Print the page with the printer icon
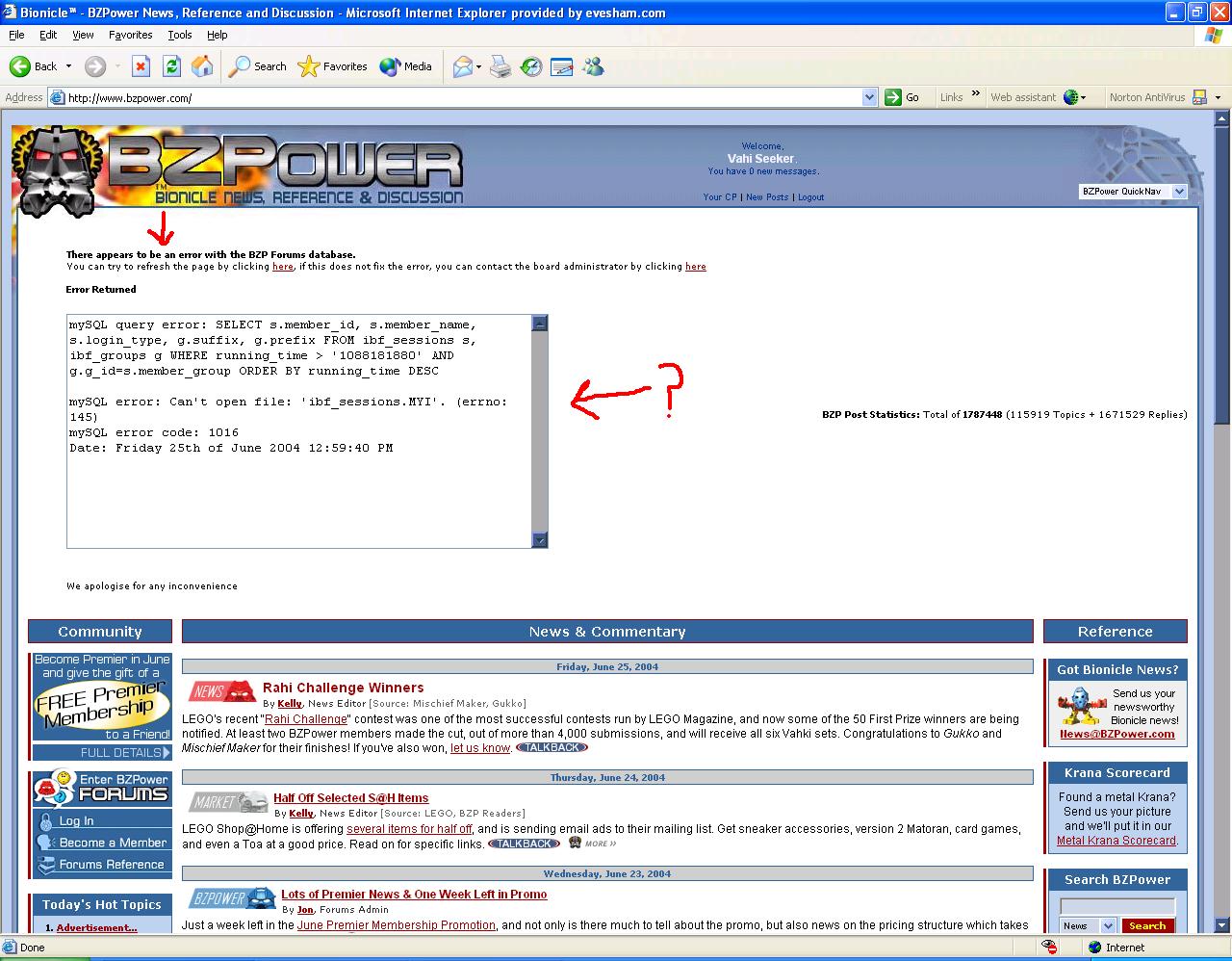The image size is (1232, 961). 500,66
